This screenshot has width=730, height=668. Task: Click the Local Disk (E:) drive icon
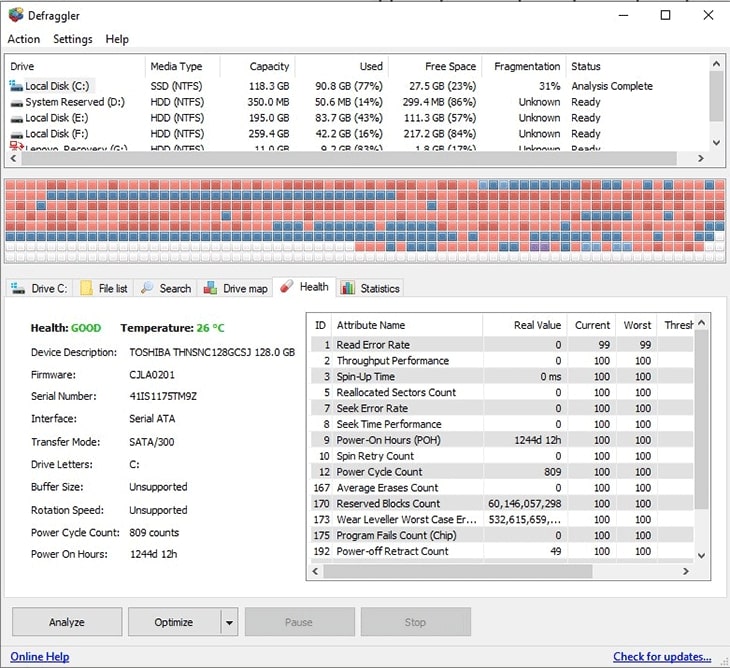tap(16, 118)
